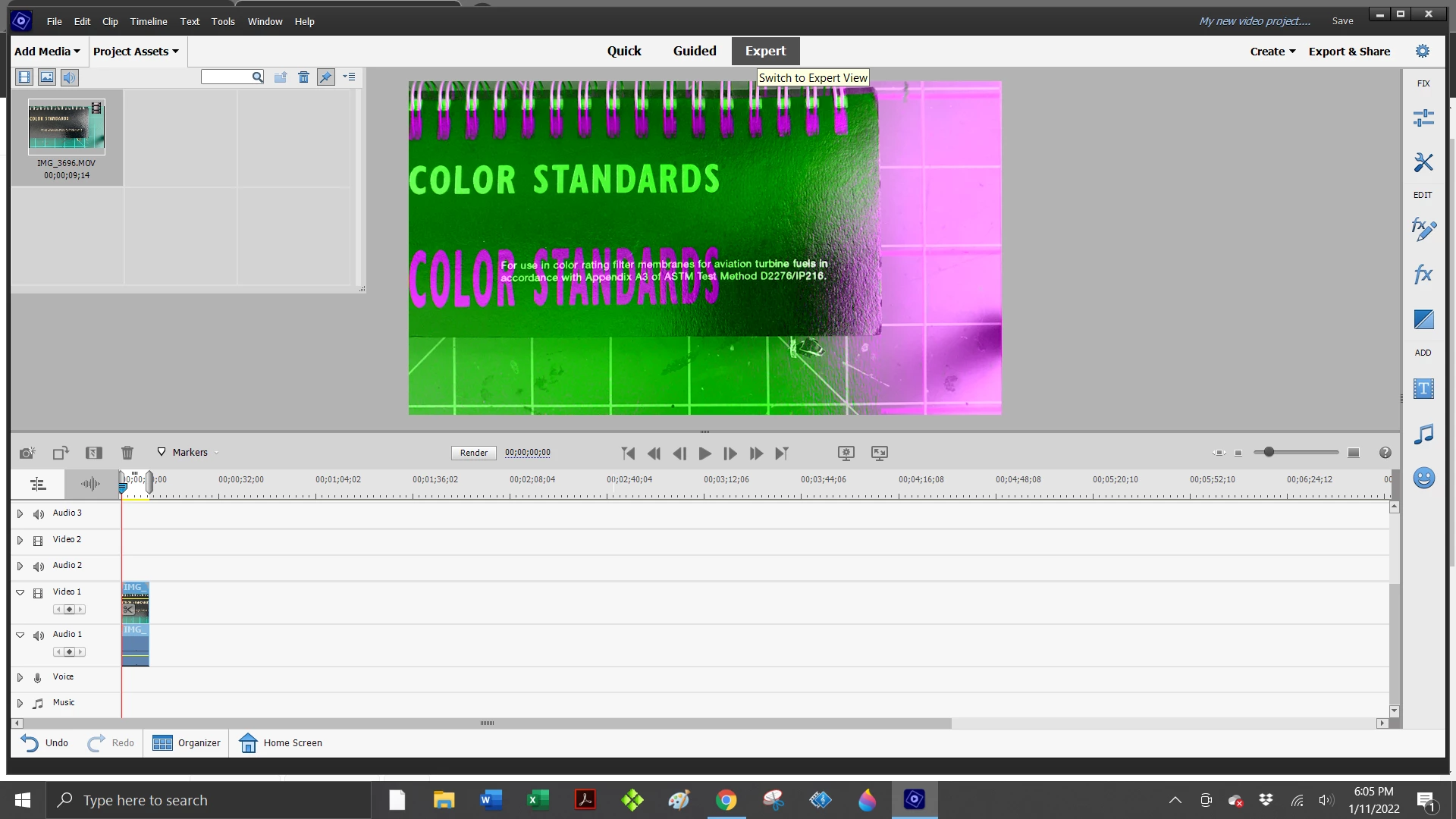1456x819 pixels.
Task: Mute the Audio 3 track
Action: (x=39, y=514)
